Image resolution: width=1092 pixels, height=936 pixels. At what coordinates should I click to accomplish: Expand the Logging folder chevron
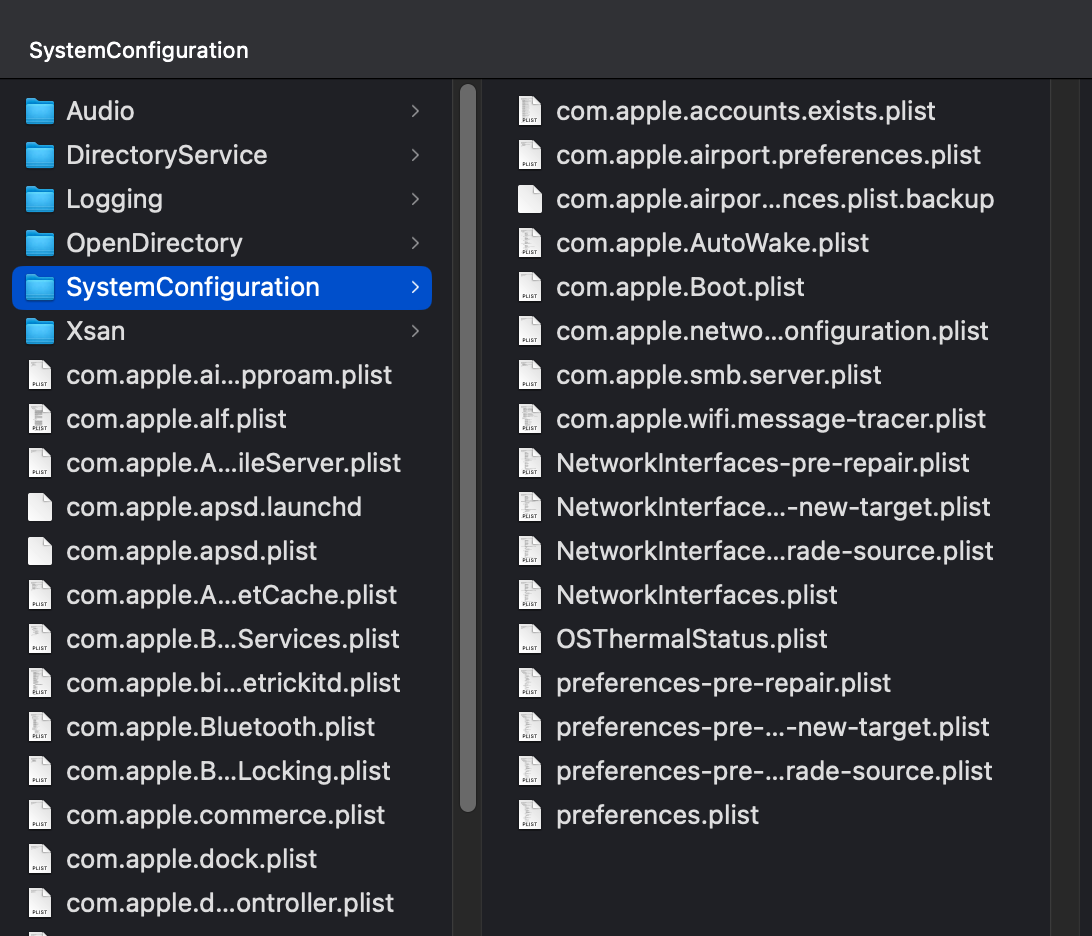pos(415,199)
